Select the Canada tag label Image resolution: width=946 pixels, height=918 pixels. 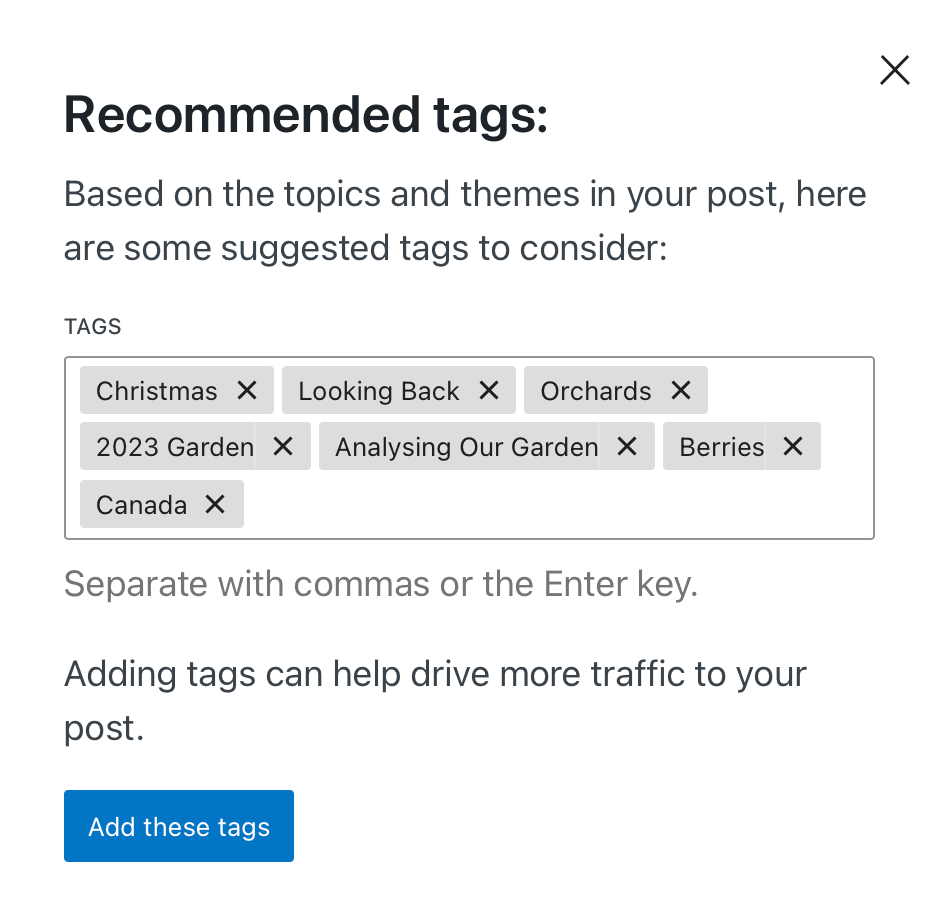[x=141, y=505]
